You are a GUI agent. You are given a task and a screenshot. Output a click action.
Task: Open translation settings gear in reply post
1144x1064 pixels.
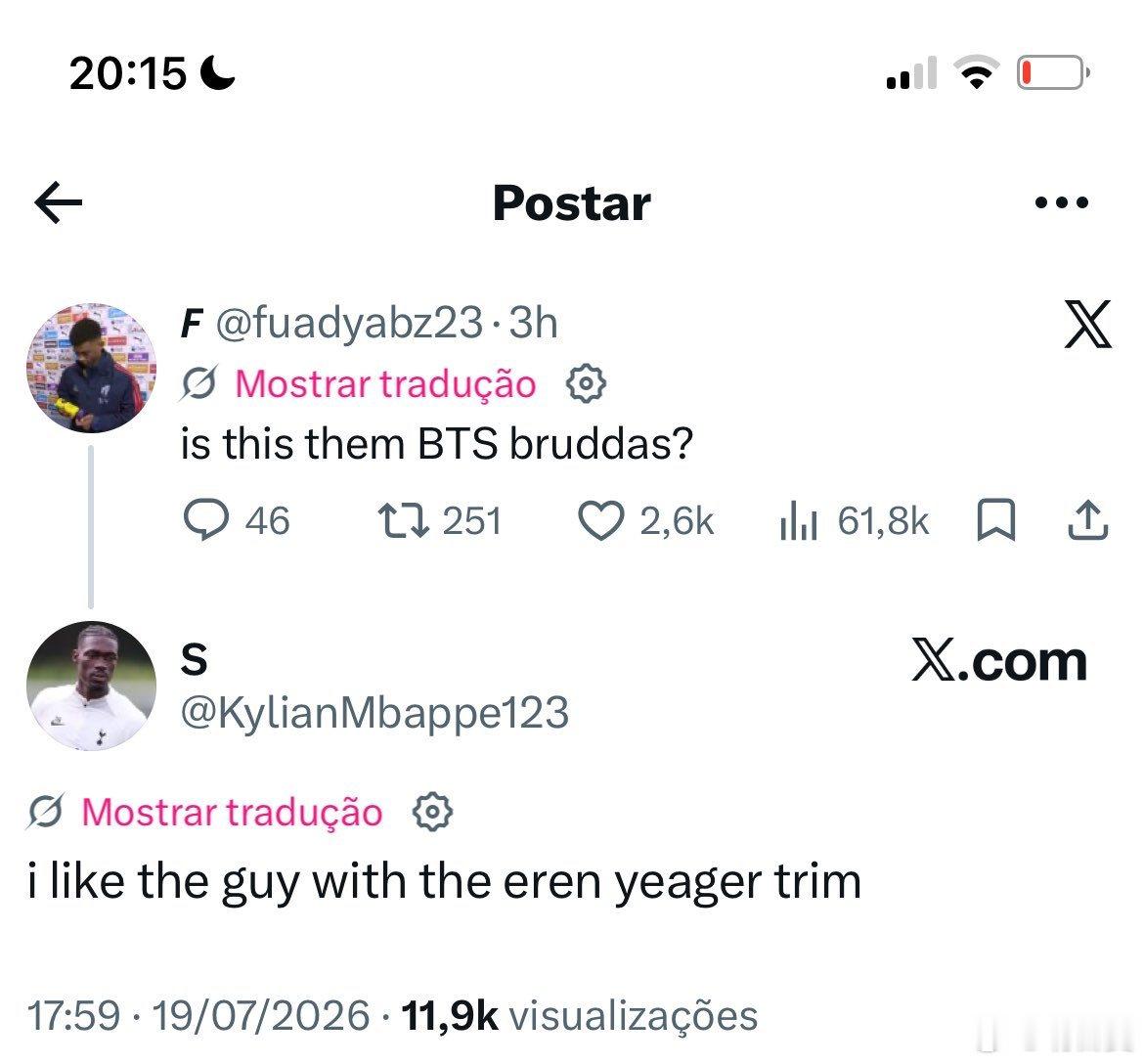coord(432,812)
